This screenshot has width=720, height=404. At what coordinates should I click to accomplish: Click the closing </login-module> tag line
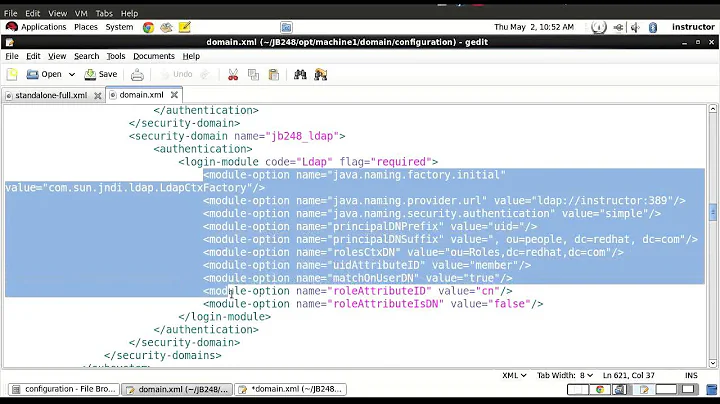tap(225, 317)
